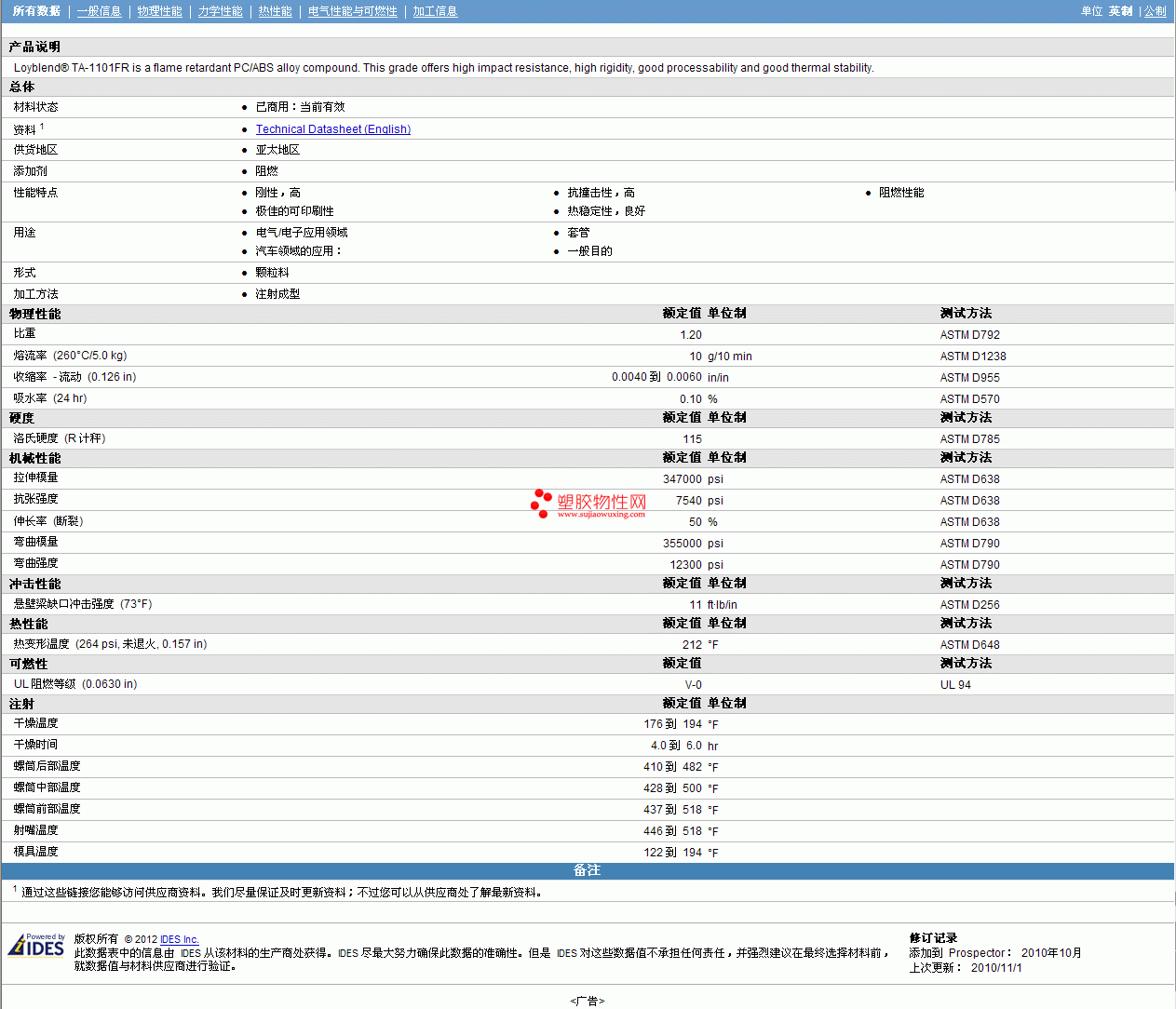Select the 亚太地区 availability entry
This screenshot has height=1009, width=1176.
click(x=277, y=150)
